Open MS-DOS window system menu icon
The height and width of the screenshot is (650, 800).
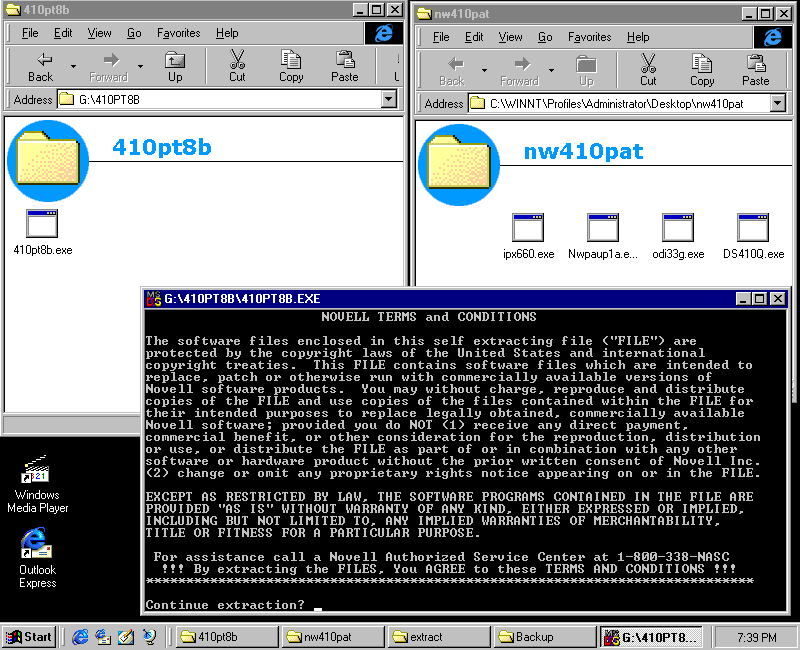click(x=154, y=298)
